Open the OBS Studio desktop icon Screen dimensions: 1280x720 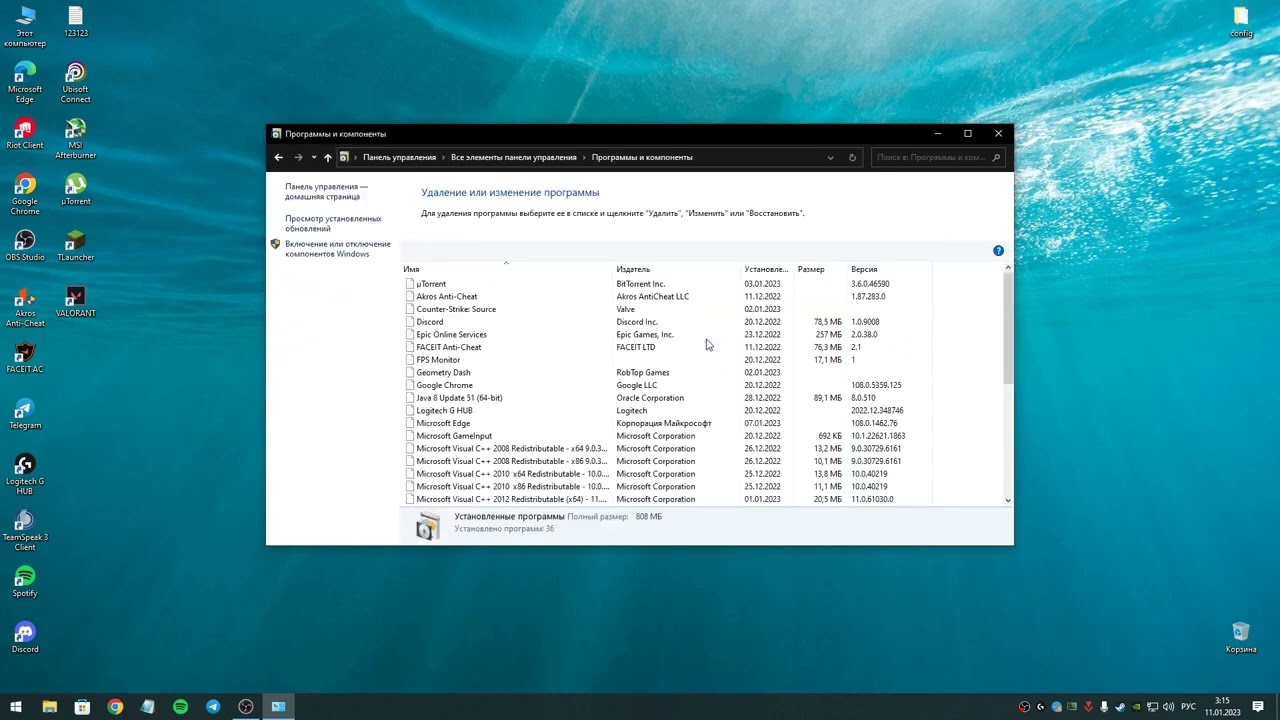(x=25, y=246)
